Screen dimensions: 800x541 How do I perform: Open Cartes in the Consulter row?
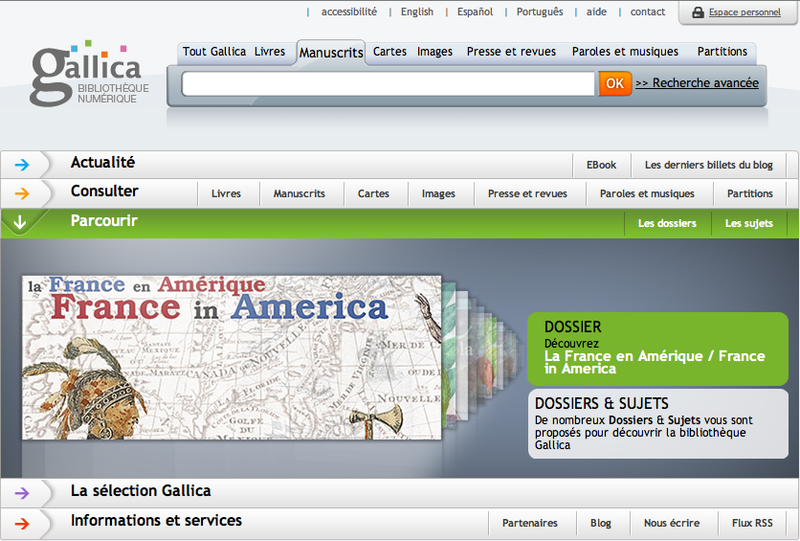tap(373, 193)
